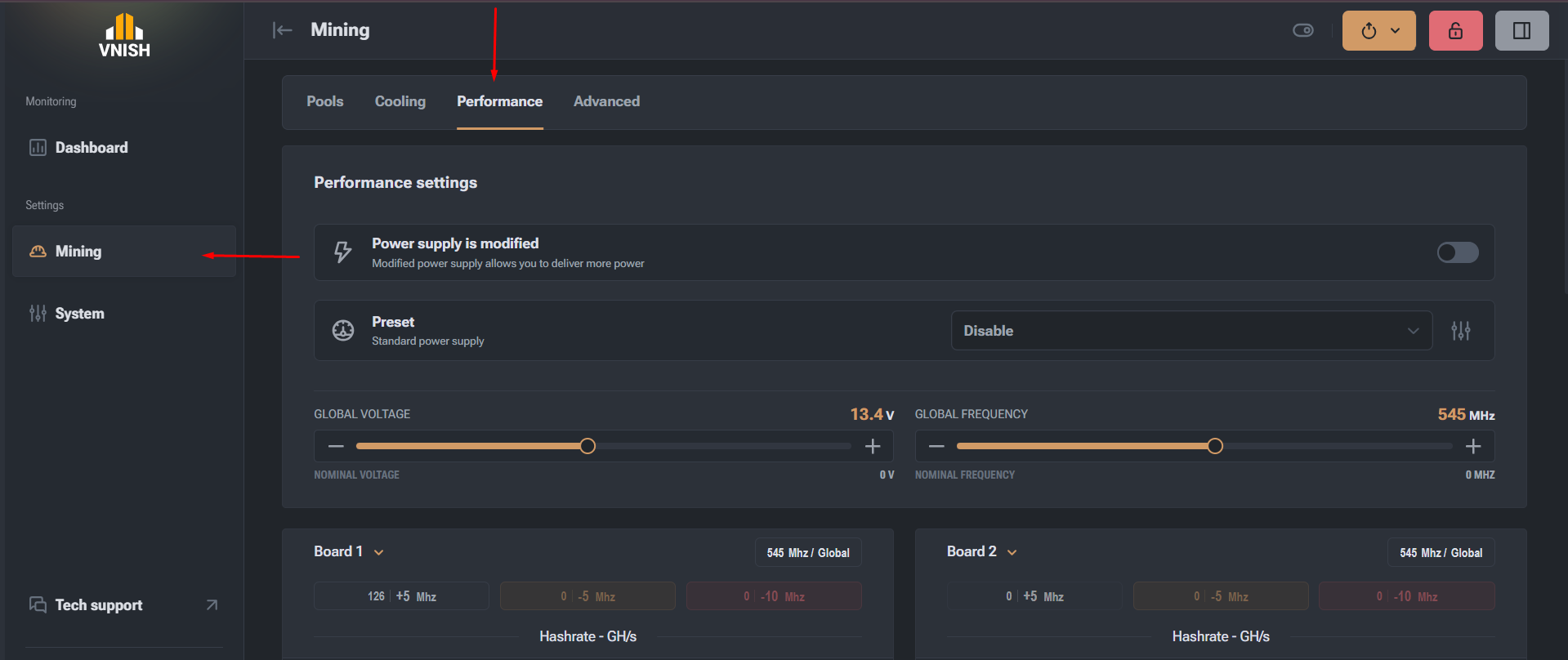Collapse the sidebar with the arrow icon

click(282, 30)
